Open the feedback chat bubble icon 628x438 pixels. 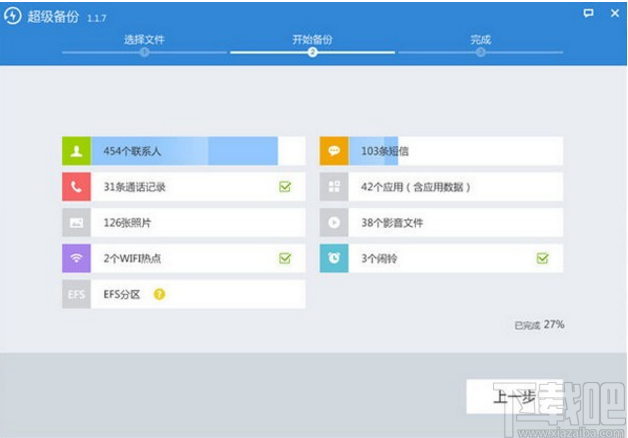click(588, 13)
